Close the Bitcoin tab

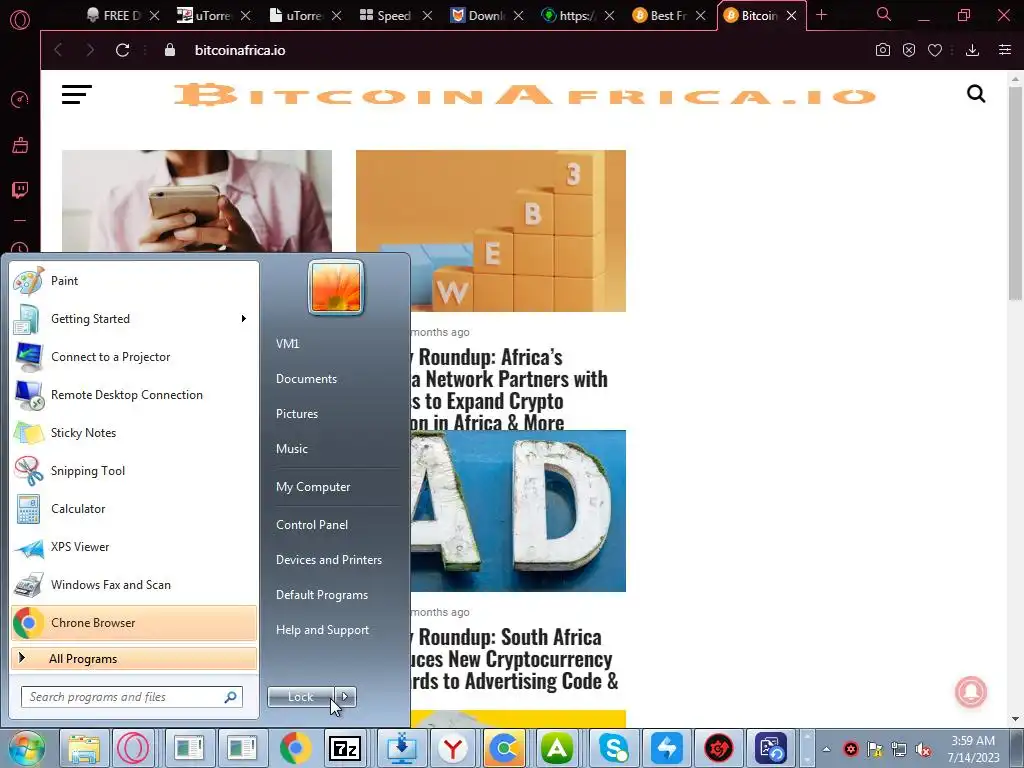click(x=792, y=16)
